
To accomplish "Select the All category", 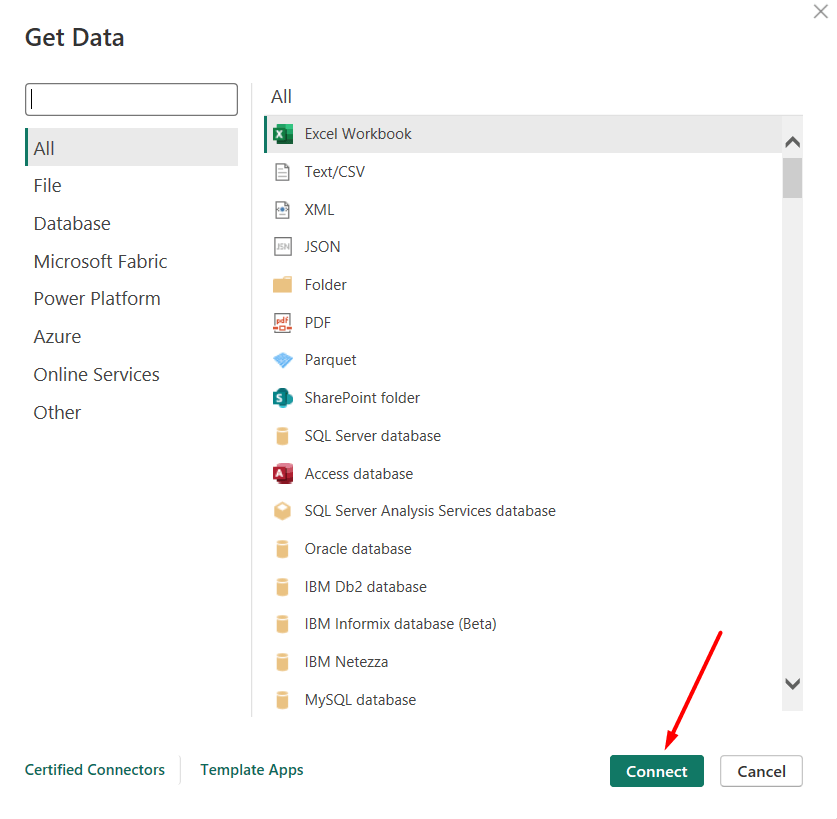I will pos(131,147).
